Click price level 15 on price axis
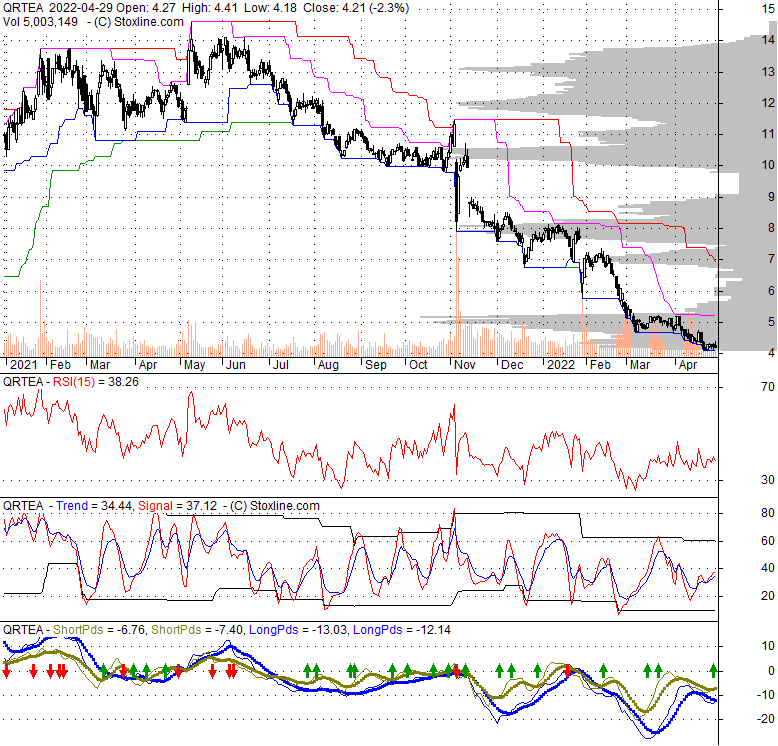Image resolution: width=778 pixels, height=746 pixels. click(768, 8)
